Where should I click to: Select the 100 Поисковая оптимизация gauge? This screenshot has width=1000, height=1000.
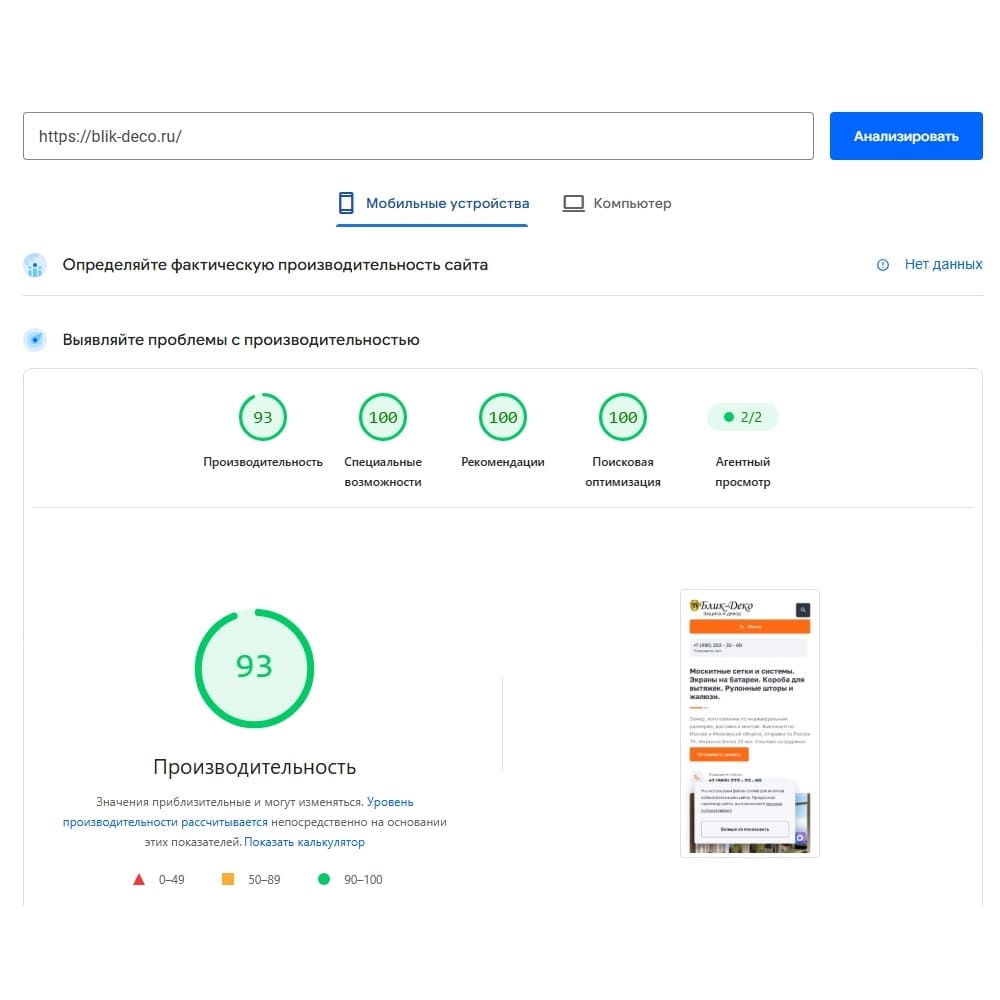pyautogui.click(x=622, y=417)
